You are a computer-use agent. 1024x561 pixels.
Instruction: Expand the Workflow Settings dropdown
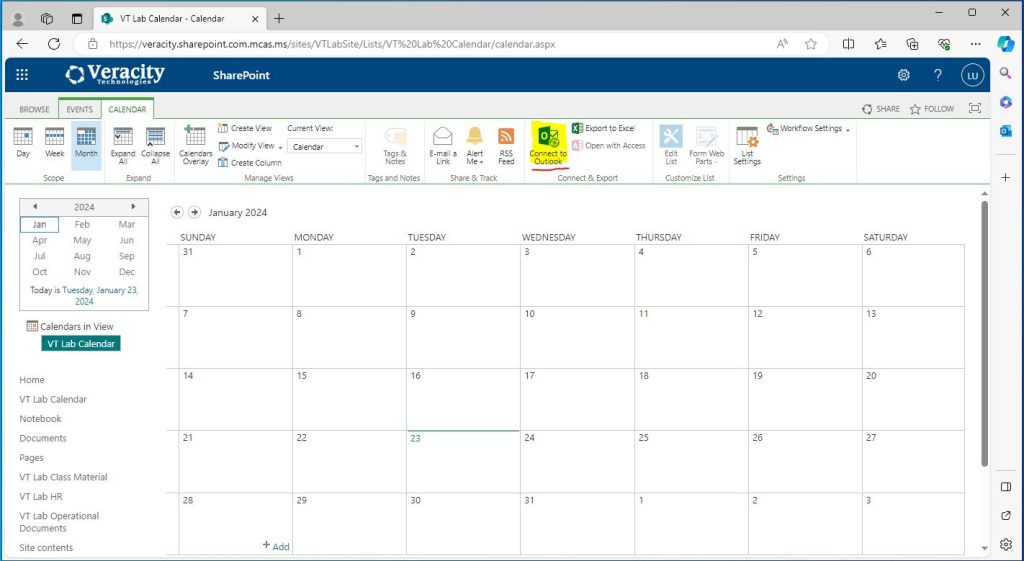click(848, 129)
